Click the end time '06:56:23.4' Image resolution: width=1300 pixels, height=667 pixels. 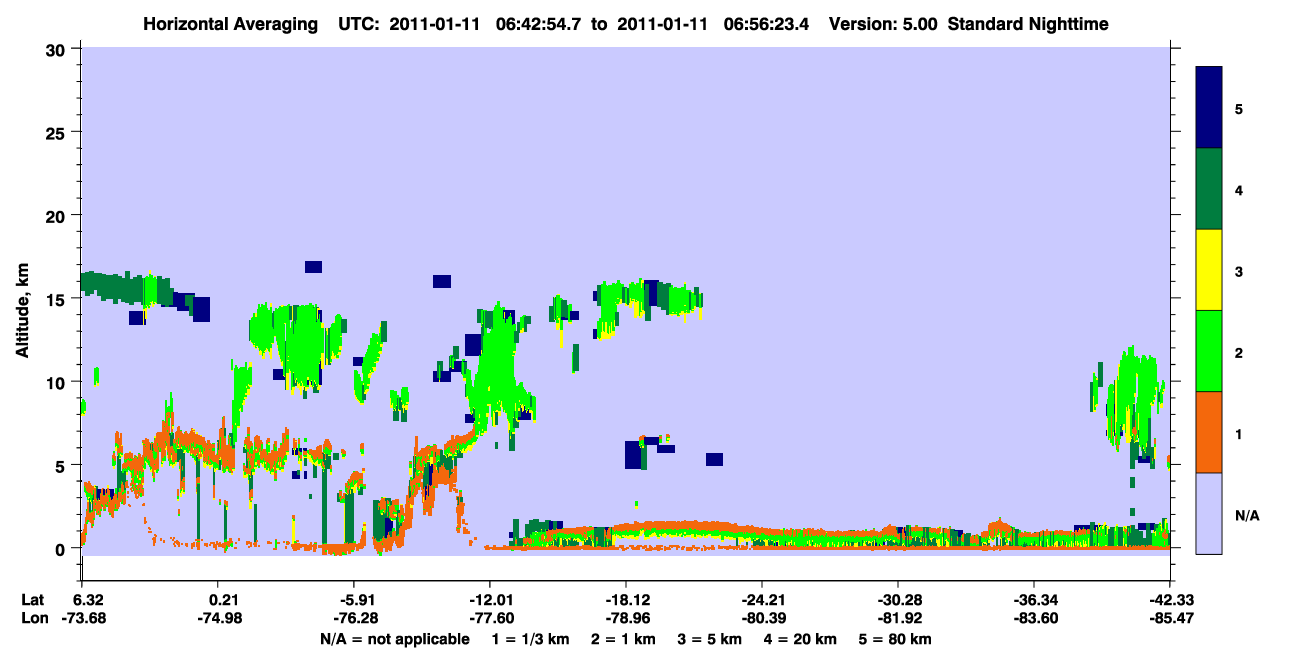tap(769, 23)
